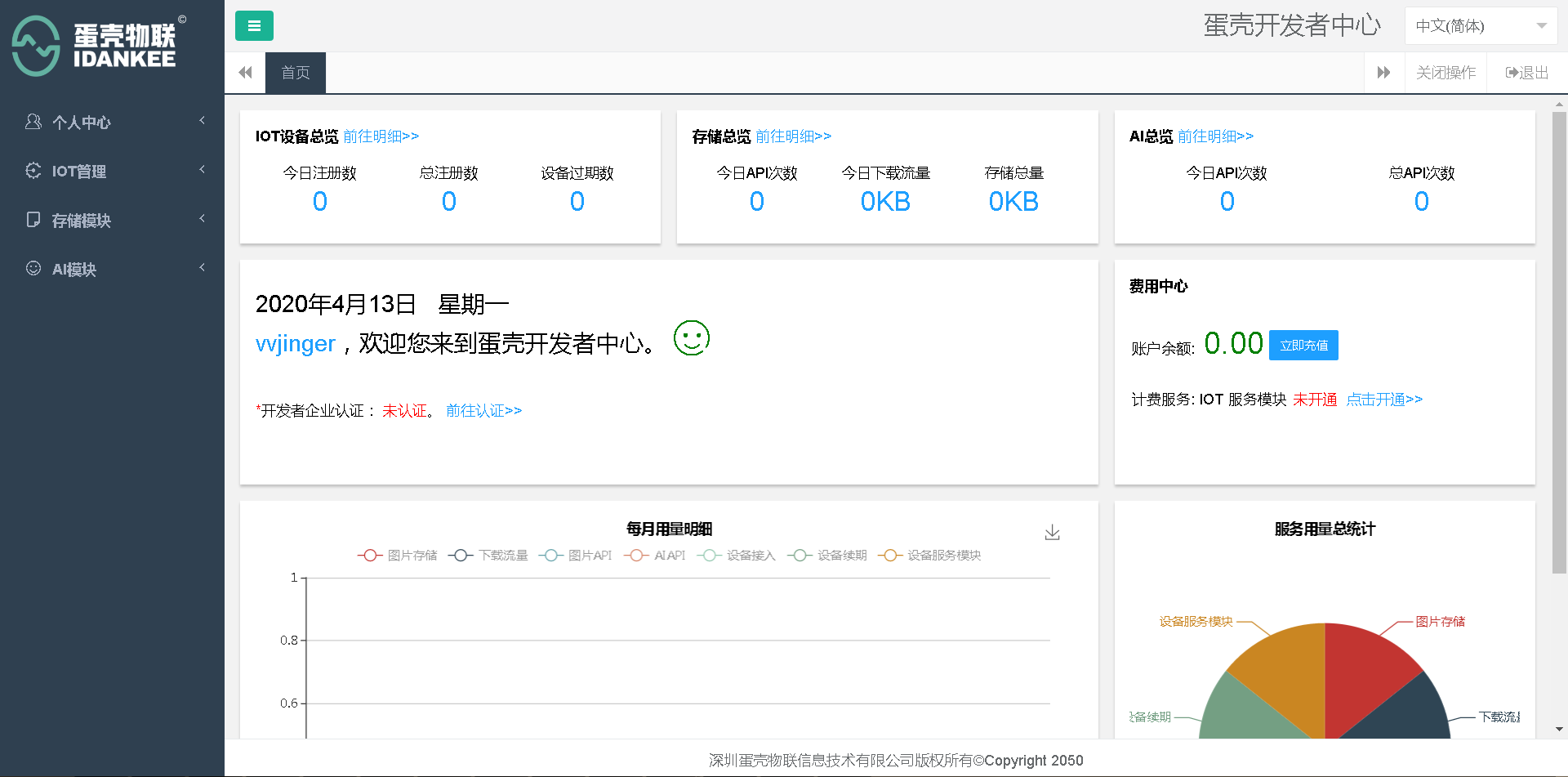Toggle 下载流量 legend series

[488, 556]
